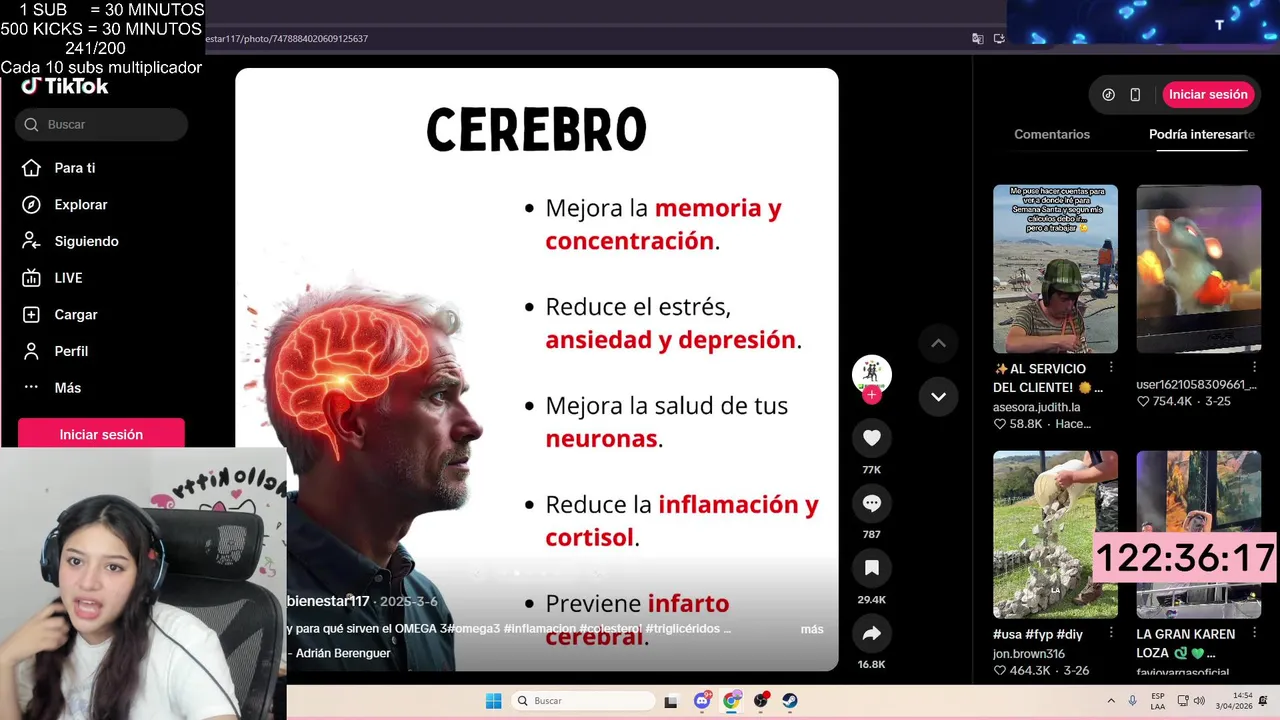Expand the system tray hidden icons chevron
The width and height of the screenshot is (1280, 720).
click(x=1111, y=701)
